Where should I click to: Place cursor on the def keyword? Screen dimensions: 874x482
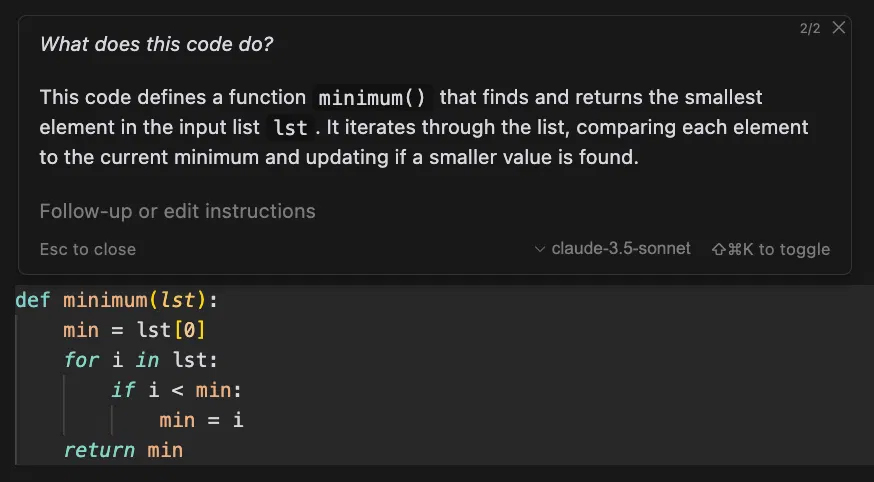32,300
